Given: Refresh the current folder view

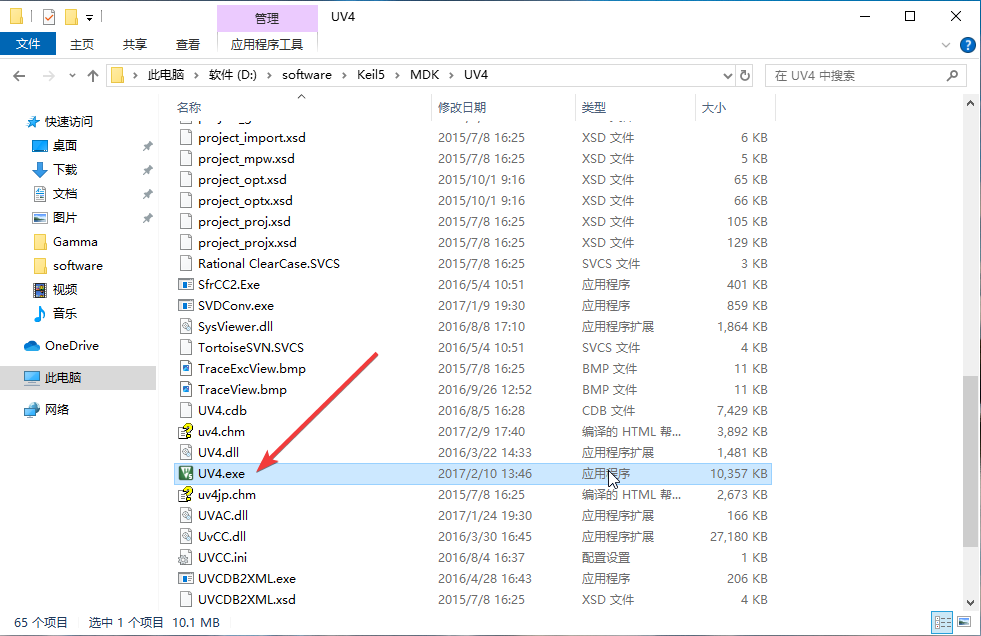Looking at the screenshot, I should click(745, 76).
